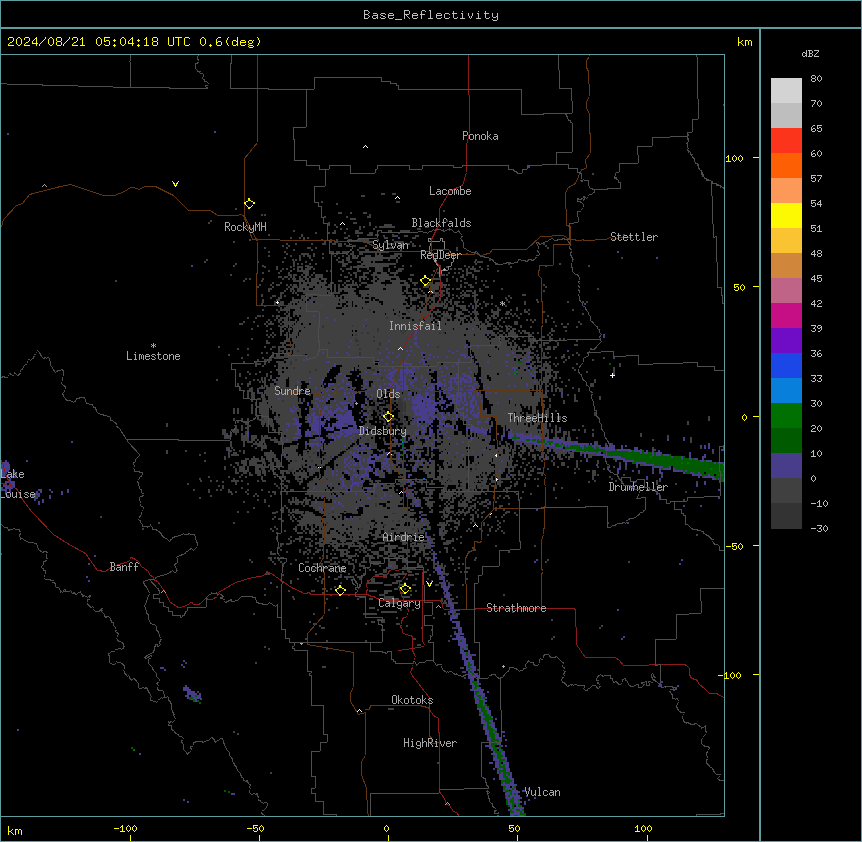Image resolution: width=862 pixels, height=842 pixels.
Task: Click the Sylvan label
Action: tap(390, 245)
